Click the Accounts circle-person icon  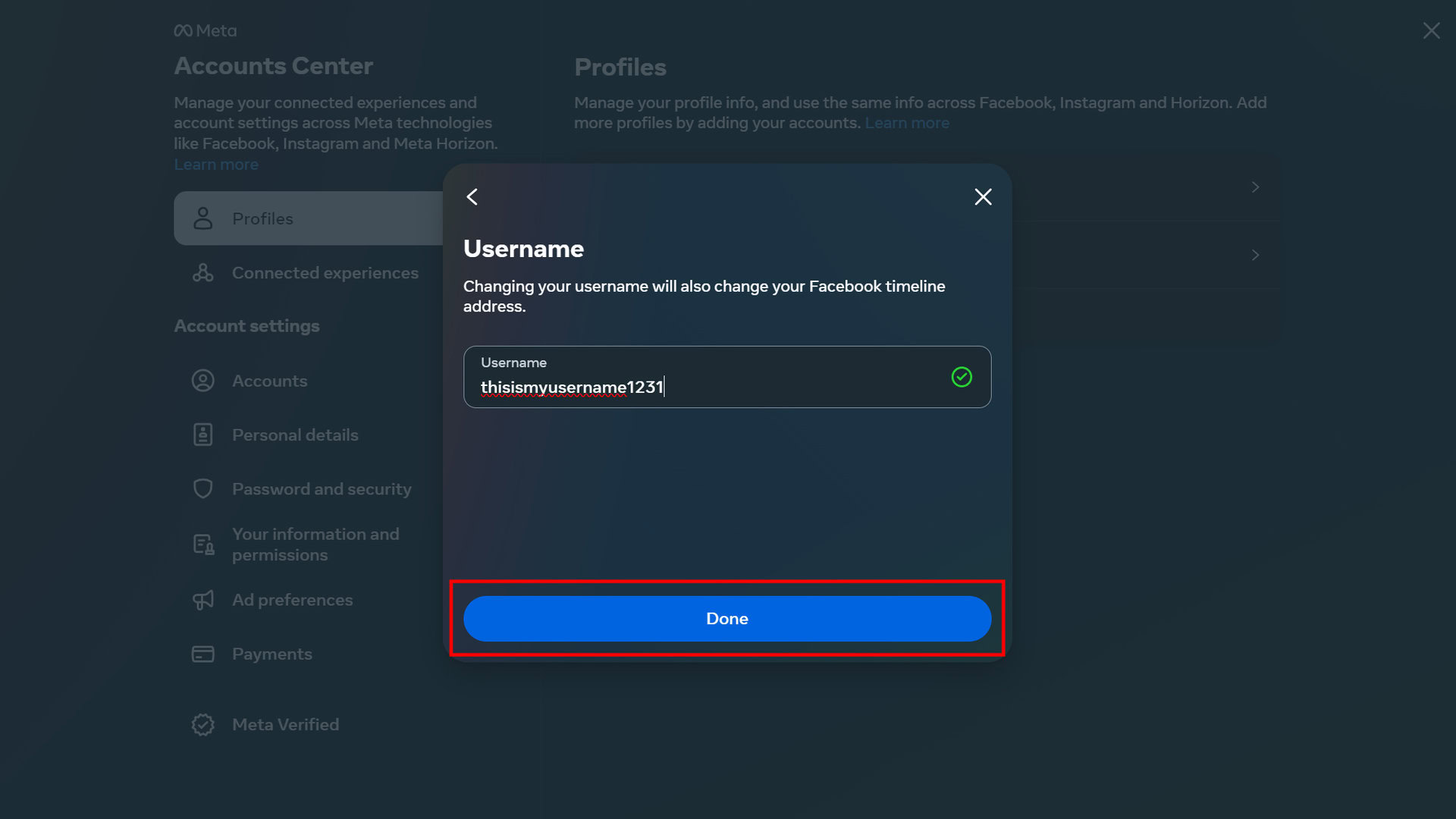coord(202,381)
